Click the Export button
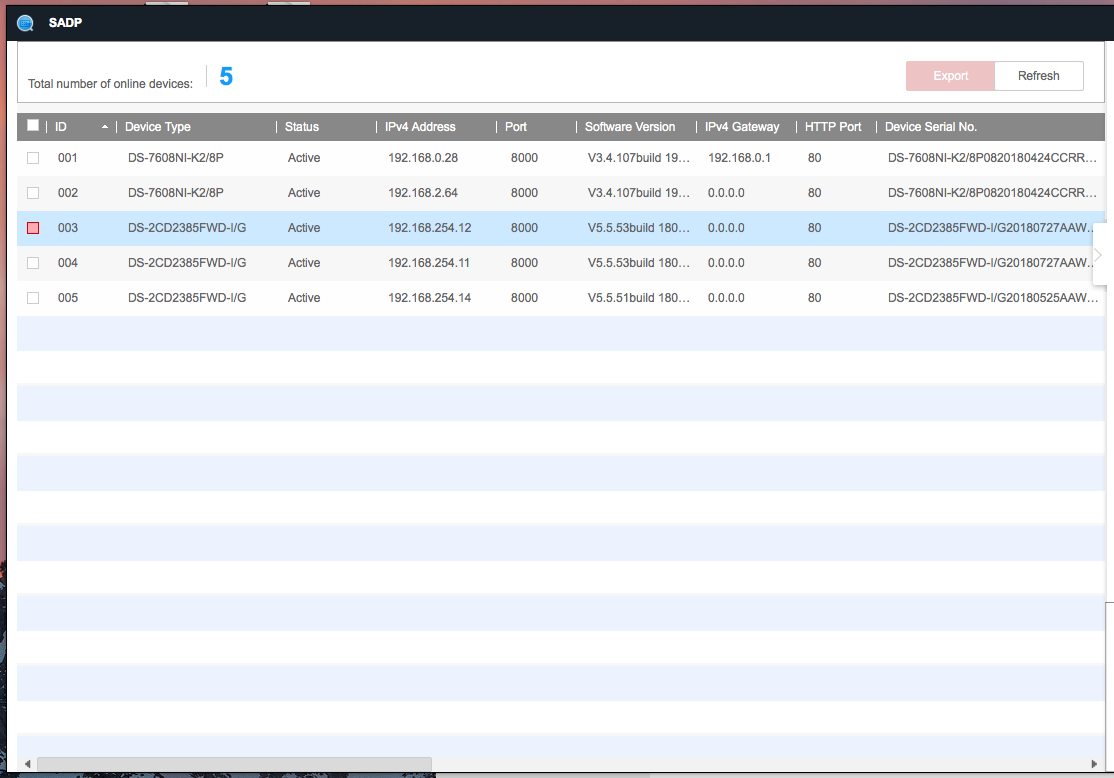 point(949,75)
